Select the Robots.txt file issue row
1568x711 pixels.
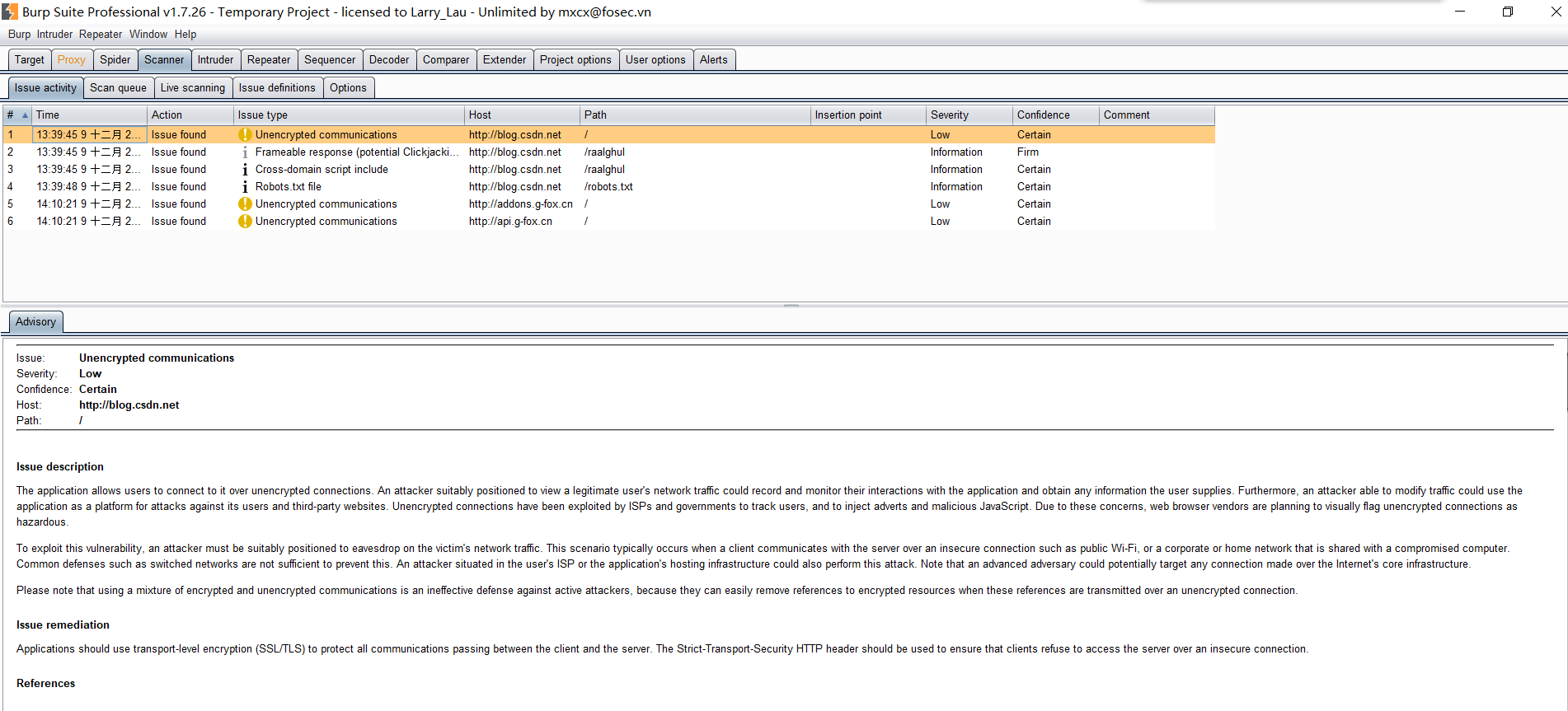[x=609, y=187]
